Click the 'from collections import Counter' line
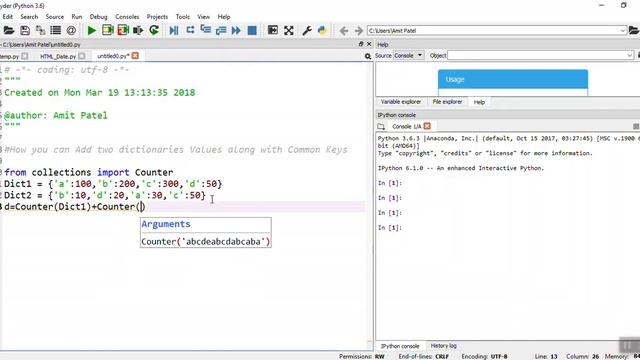 pyautogui.click(x=89, y=173)
